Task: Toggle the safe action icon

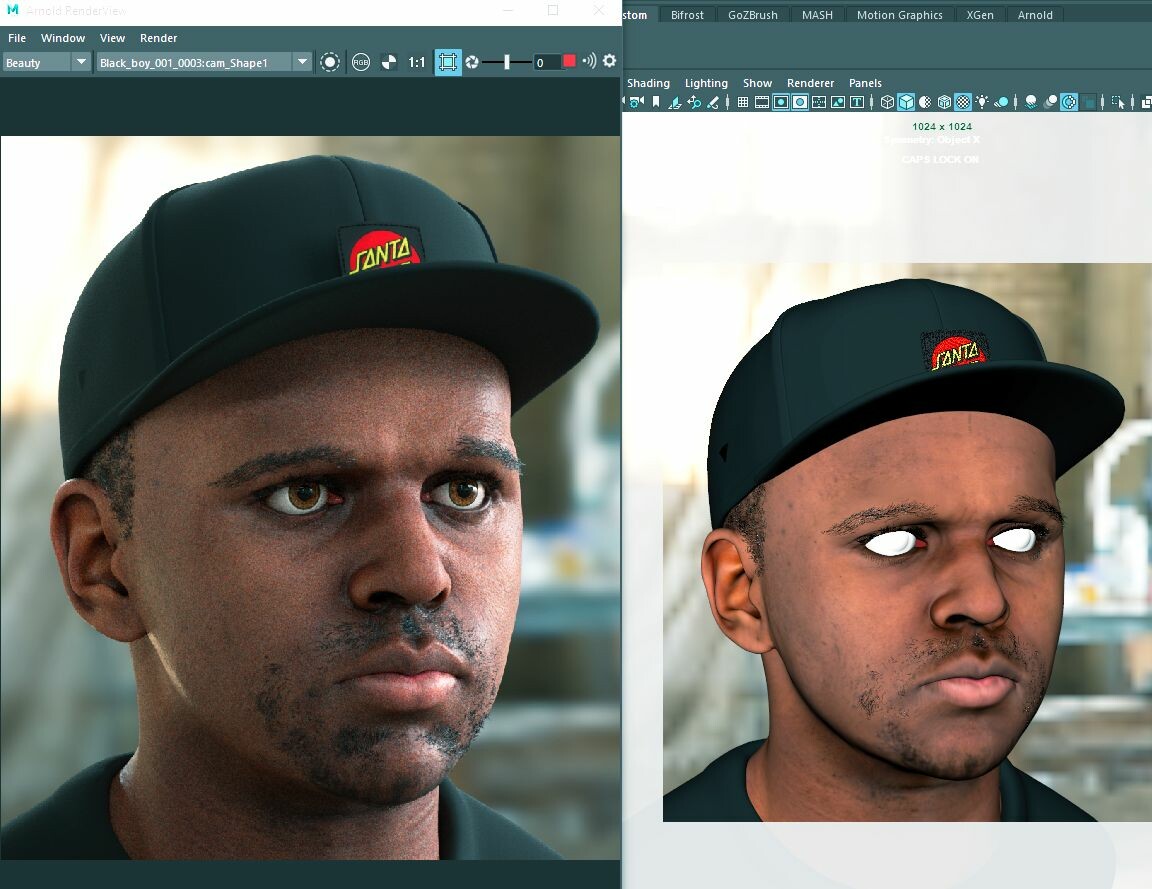Action: pos(838,102)
